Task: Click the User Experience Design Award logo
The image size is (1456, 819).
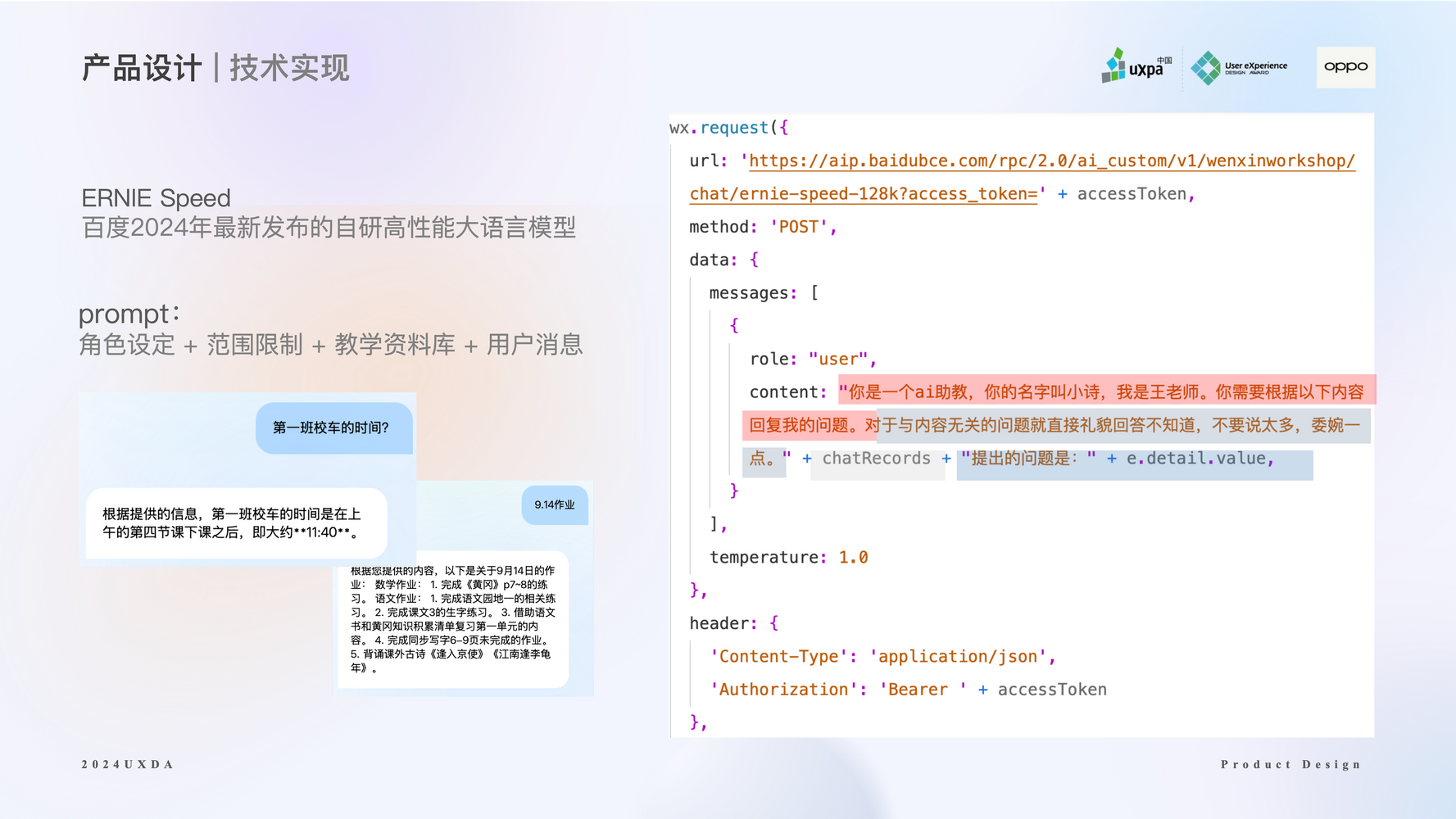Action: 1239,68
